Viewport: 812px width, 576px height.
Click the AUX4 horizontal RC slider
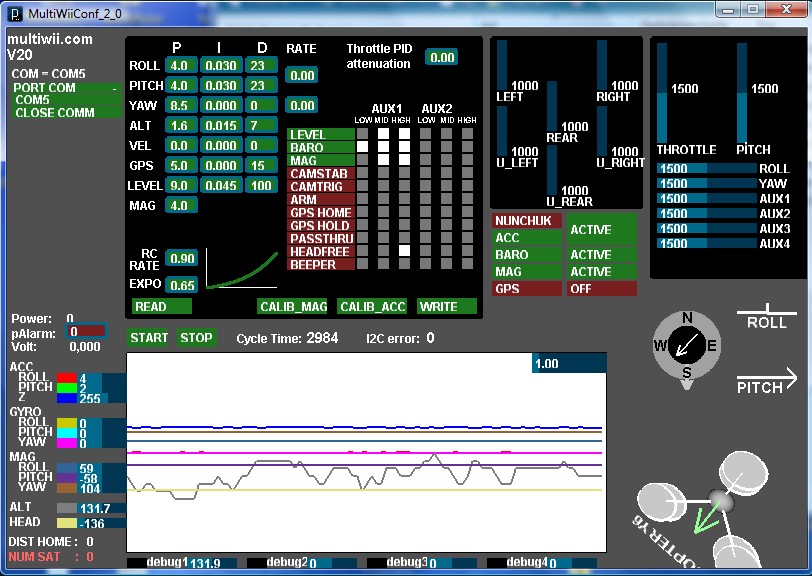click(x=707, y=243)
